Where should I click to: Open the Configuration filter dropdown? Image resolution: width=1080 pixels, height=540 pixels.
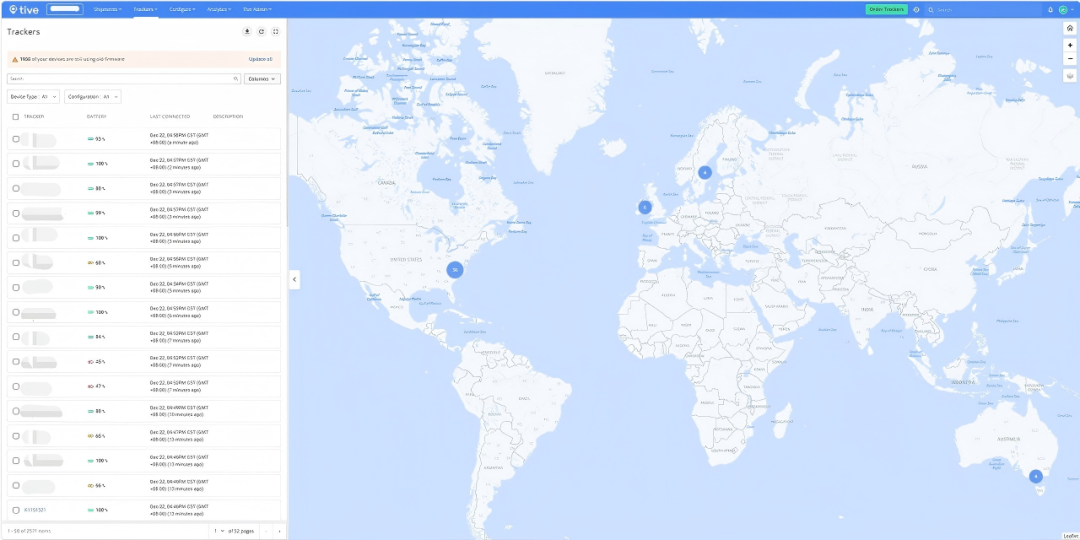coord(93,97)
